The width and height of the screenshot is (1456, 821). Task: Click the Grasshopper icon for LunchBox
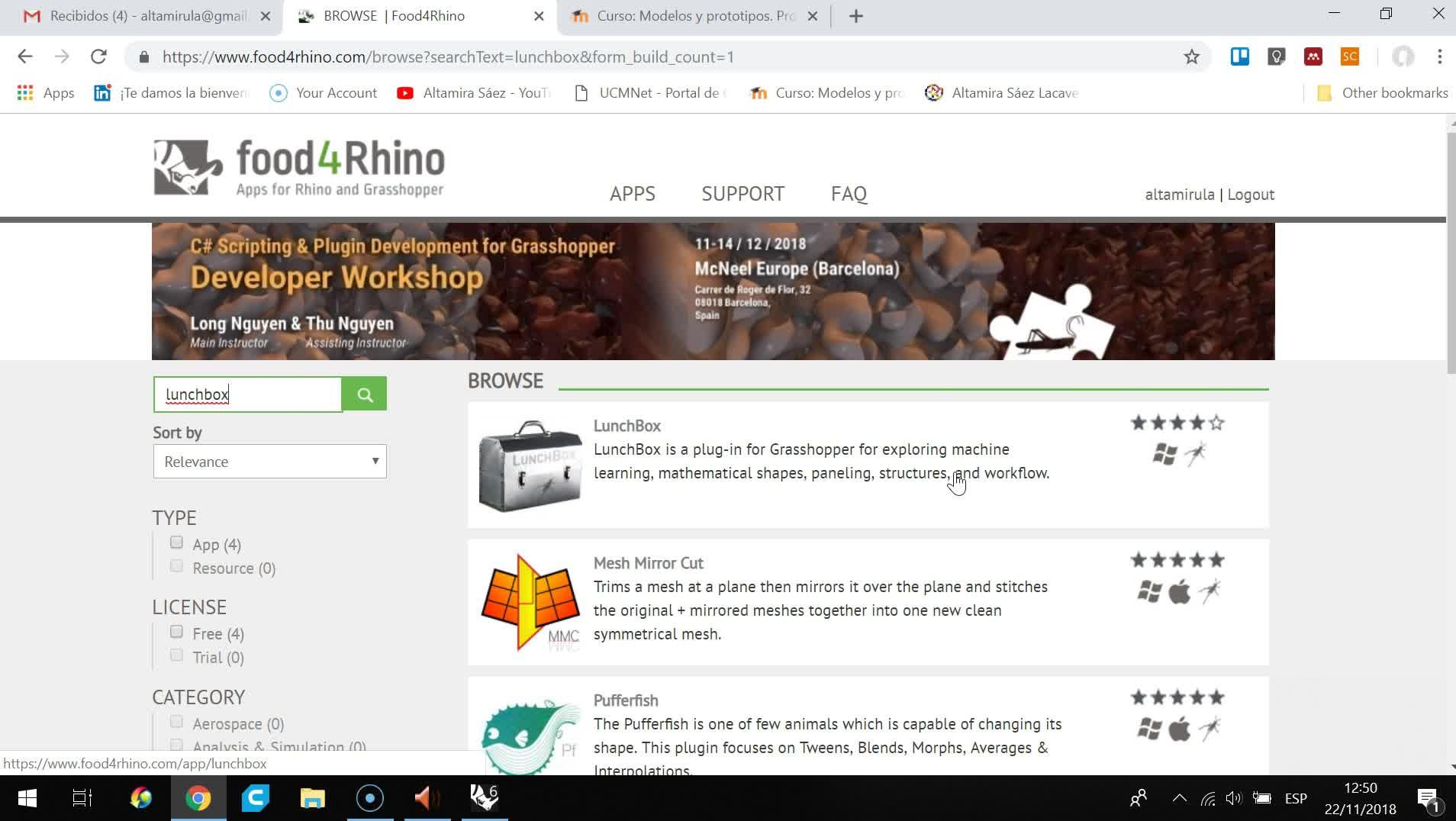tap(1195, 454)
